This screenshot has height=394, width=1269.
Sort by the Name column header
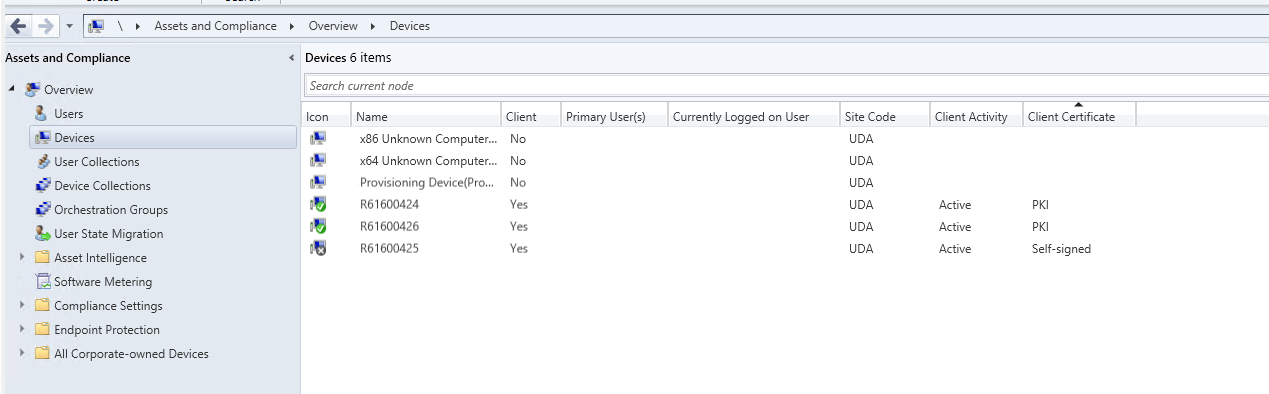[x=426, y=117]
